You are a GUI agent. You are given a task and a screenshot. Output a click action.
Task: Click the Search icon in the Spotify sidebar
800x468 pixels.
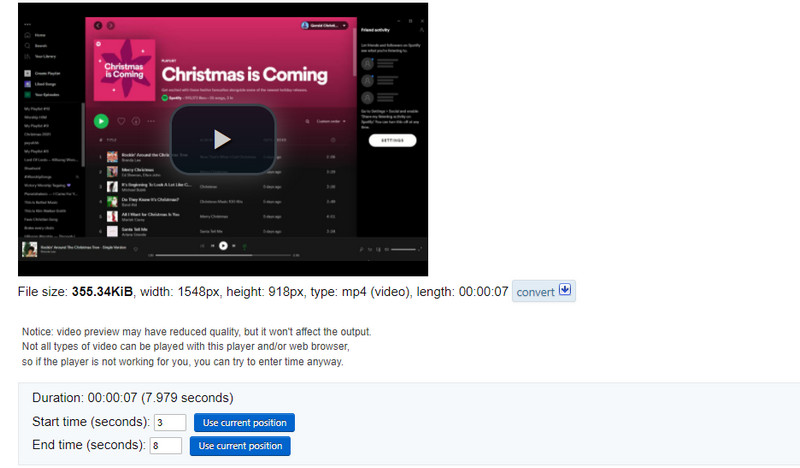pyautogui.click(x=27, y=46)
